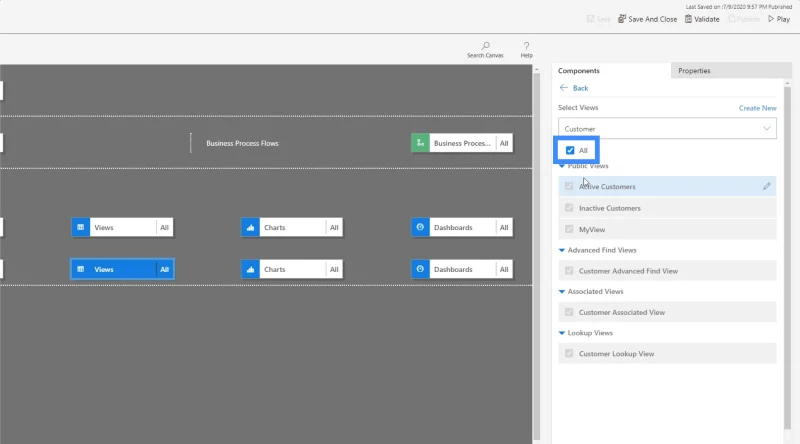Click the pencil edit icon for Active Customers

766,186
